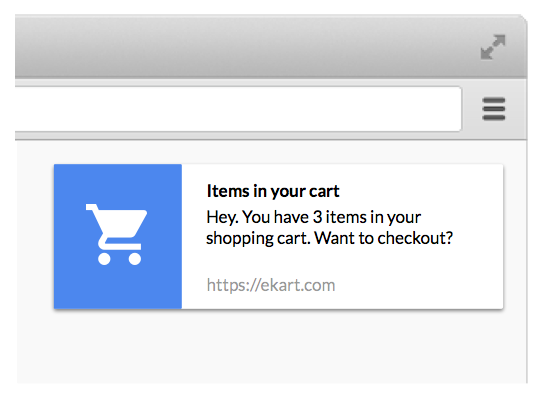This screenshot has width=544, height=399.
Task: Click the right end of address bar
Action: click(449, 109)
